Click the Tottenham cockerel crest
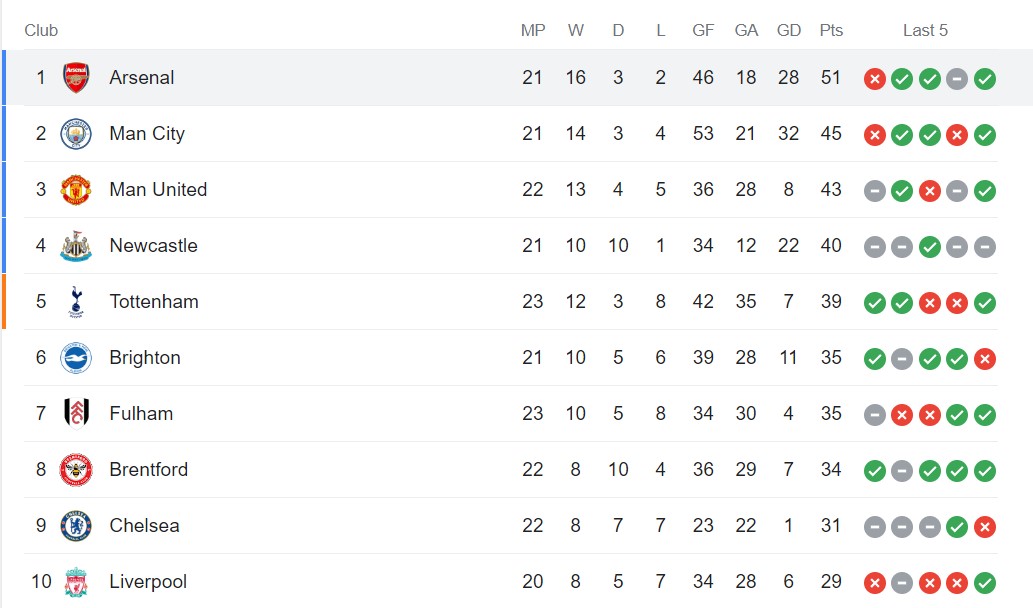 point(76,302)
